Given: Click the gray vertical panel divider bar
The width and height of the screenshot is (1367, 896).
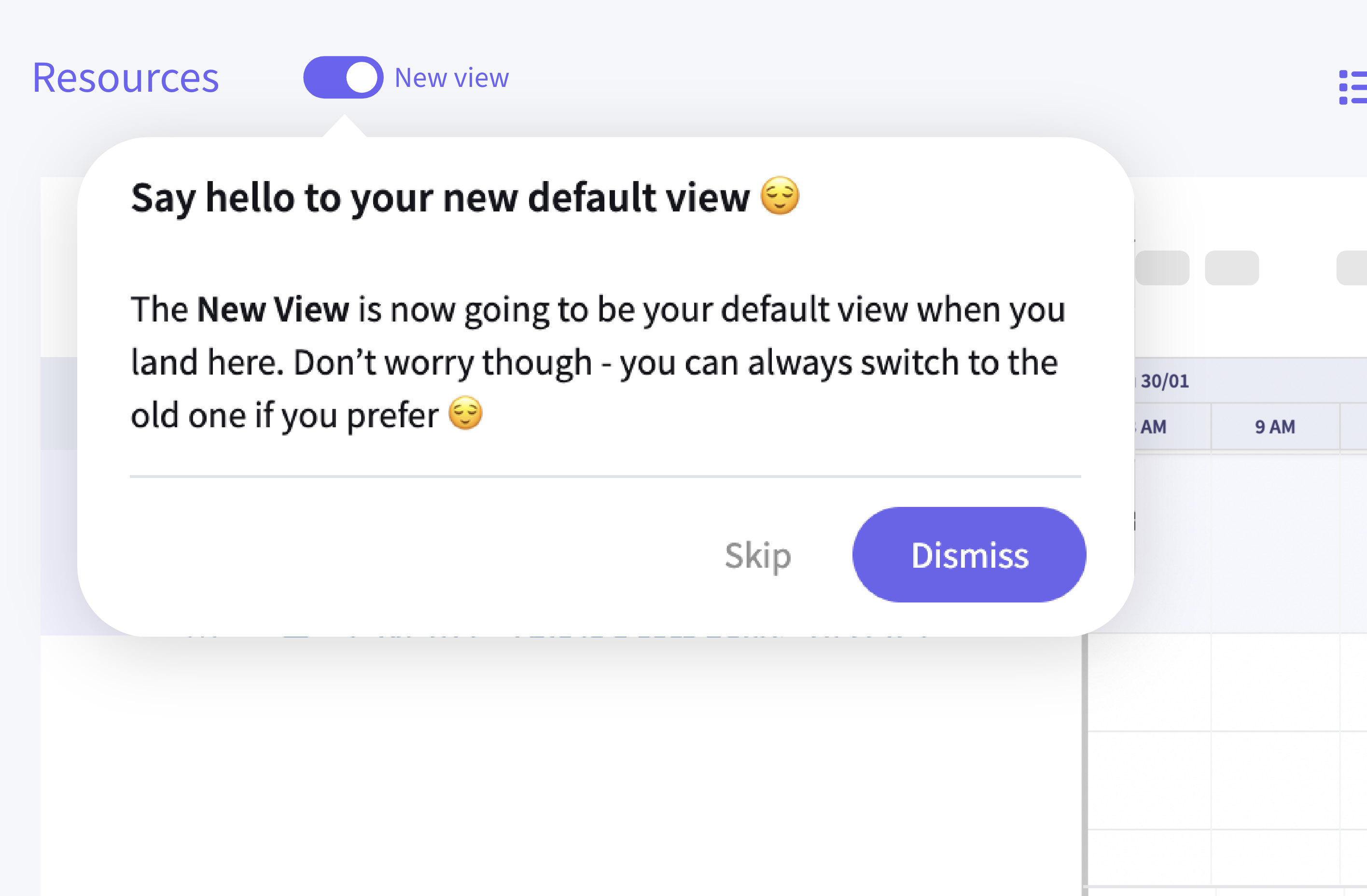Looking at the screenshot, I should pos(1085,764).
